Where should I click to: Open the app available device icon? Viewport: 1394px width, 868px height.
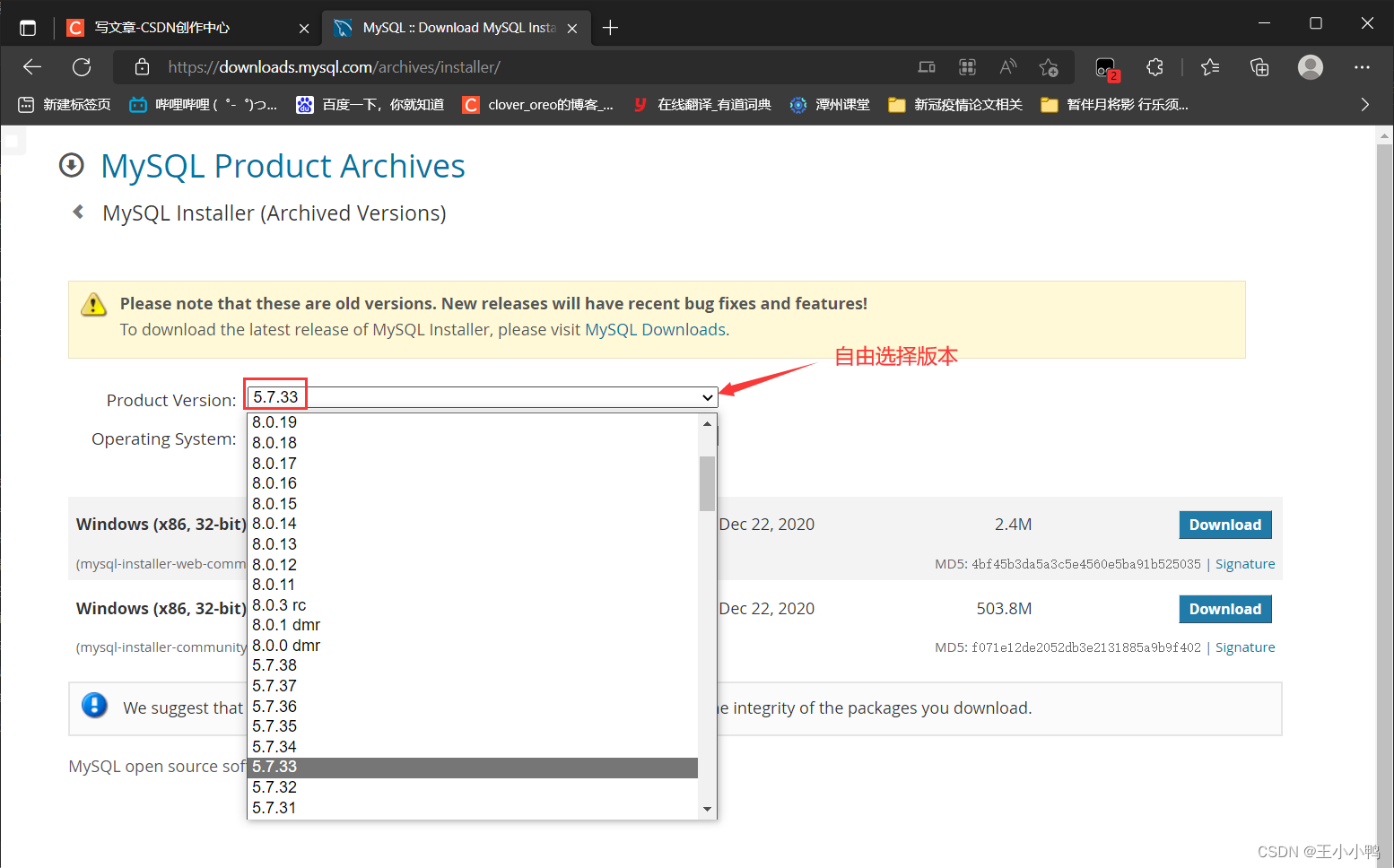click(x=927, y=67)
